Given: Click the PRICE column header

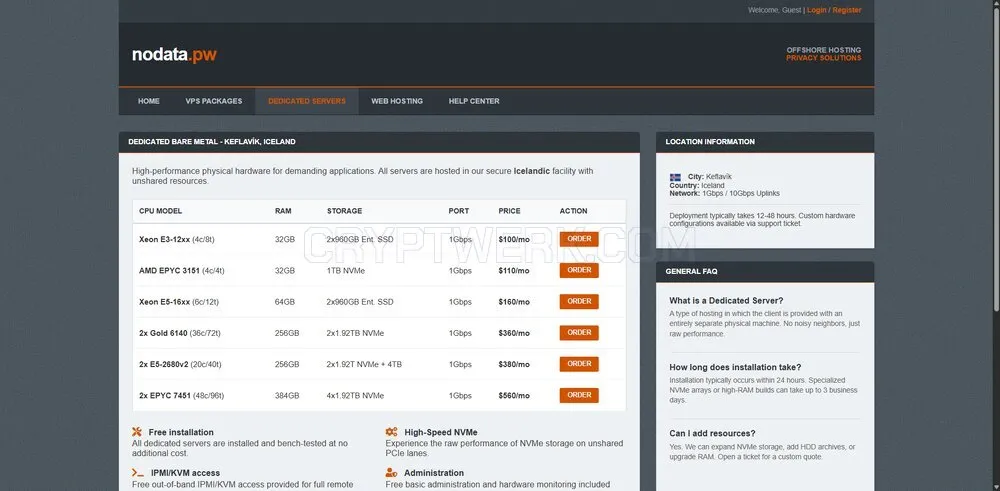Looking at the screenshot, I should point(510,211).
